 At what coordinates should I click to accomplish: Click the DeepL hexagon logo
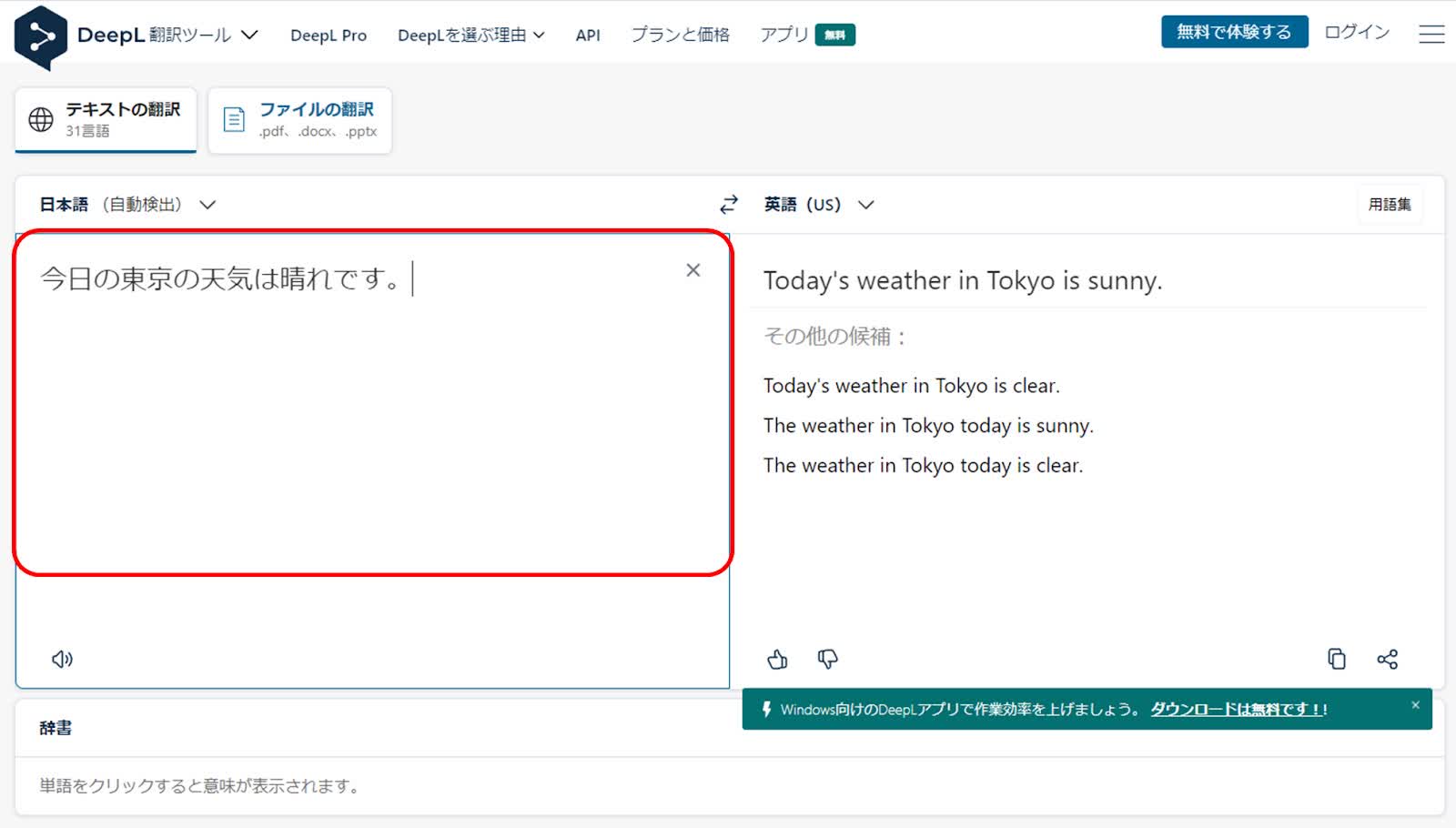41,37
